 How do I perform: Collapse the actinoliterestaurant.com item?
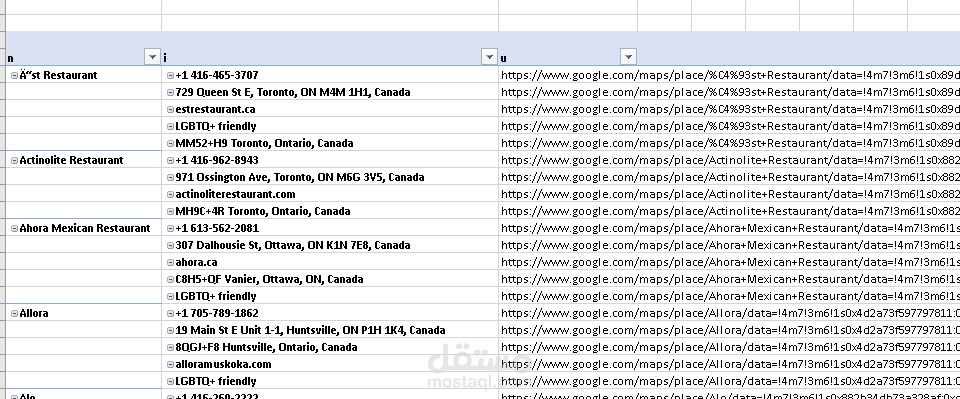171,195
